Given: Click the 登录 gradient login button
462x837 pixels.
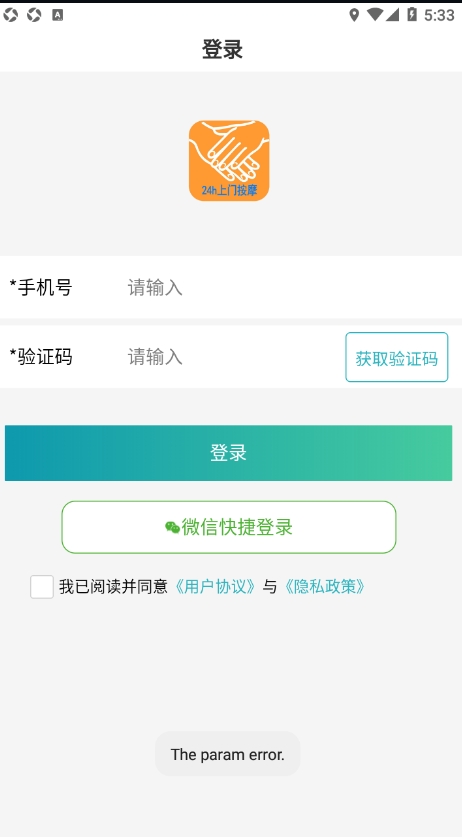Looking at the screenshot, I should [x=229, y=453].
